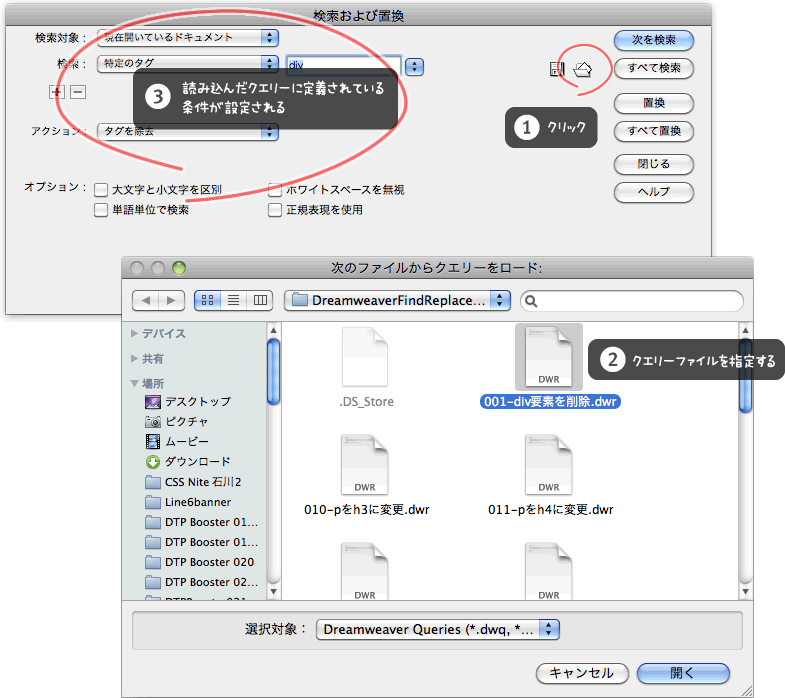
Task: Open Line6banner folder in sidebar
Action: (x=188, y=502)
